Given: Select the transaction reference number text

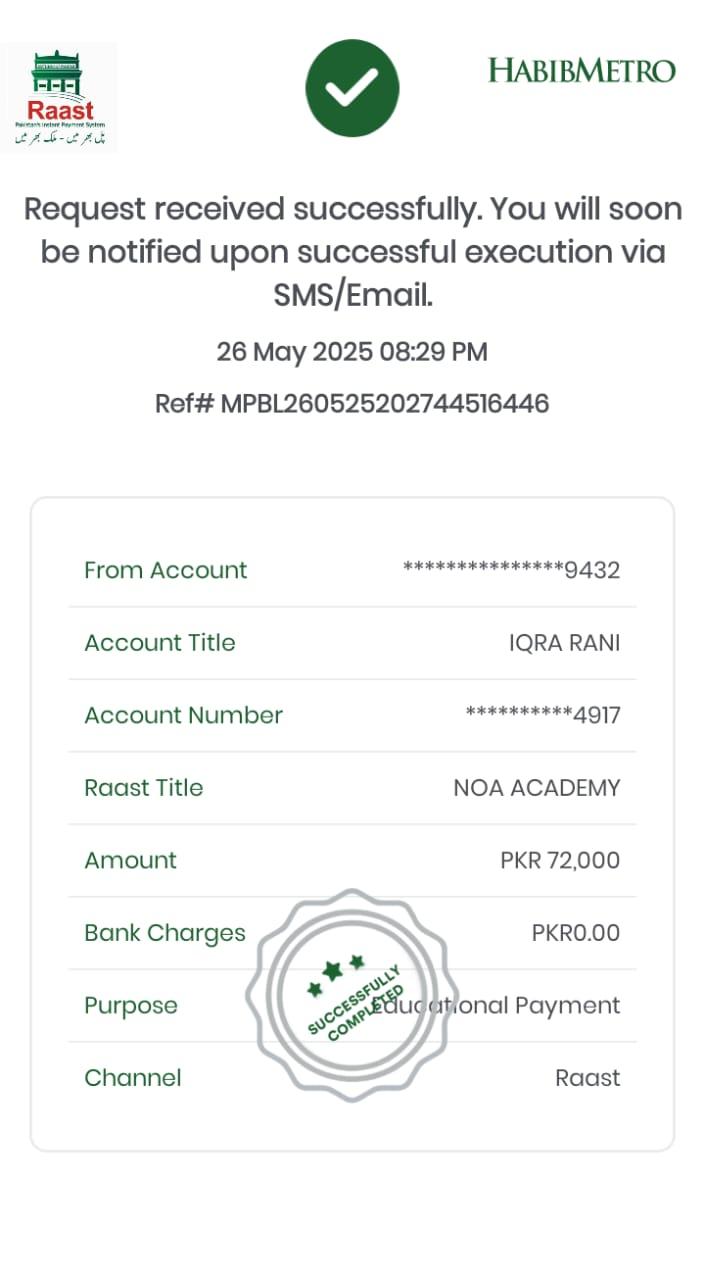Looking at the screenshot, I should [352, 404].
